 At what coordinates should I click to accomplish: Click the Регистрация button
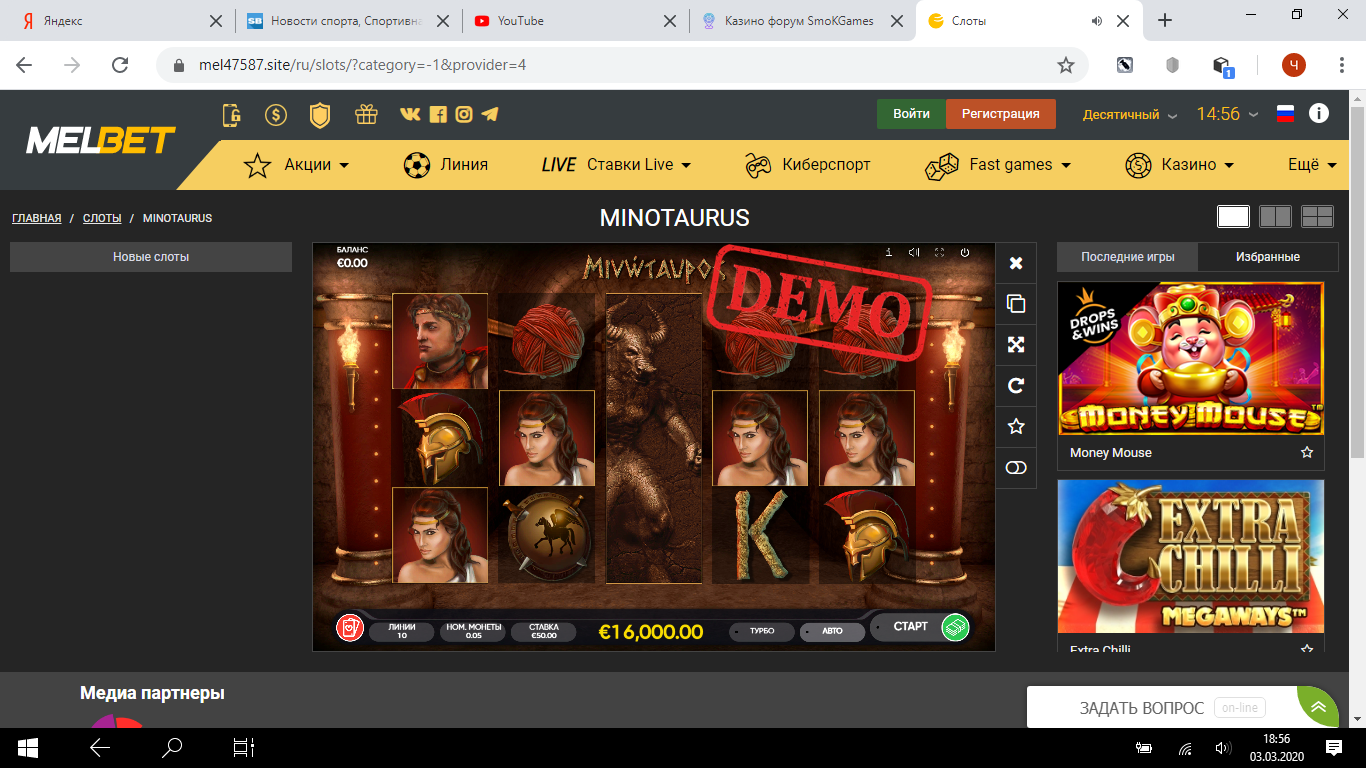(x=1000, y=114)
